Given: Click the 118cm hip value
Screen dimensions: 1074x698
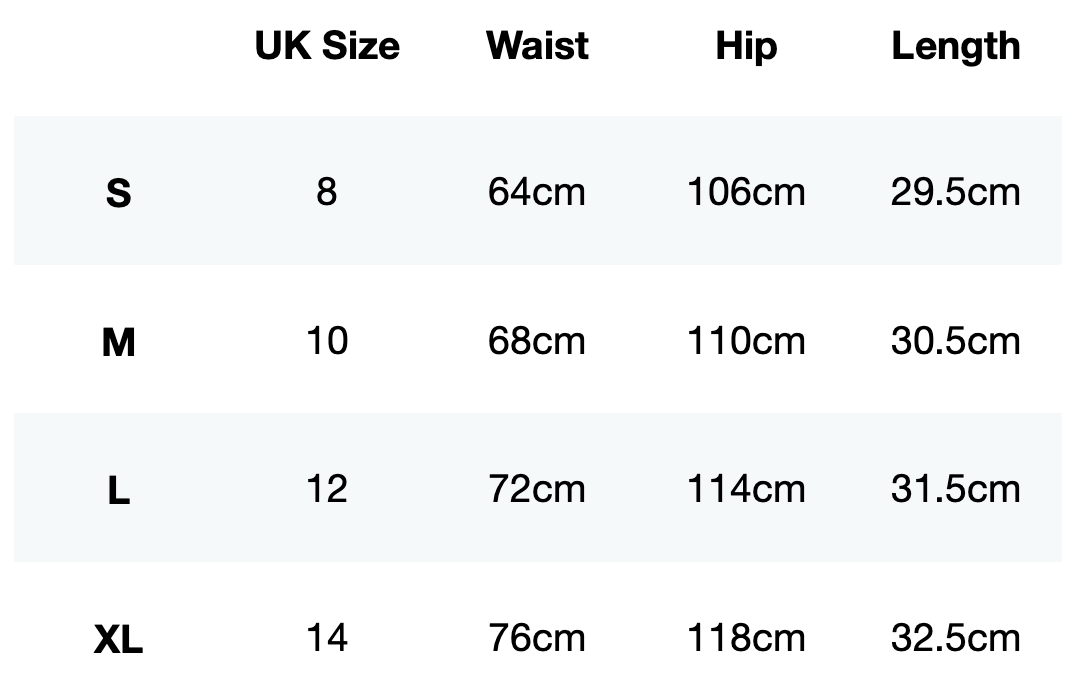Looking at the screenshot, I should (x=746, y=638).
